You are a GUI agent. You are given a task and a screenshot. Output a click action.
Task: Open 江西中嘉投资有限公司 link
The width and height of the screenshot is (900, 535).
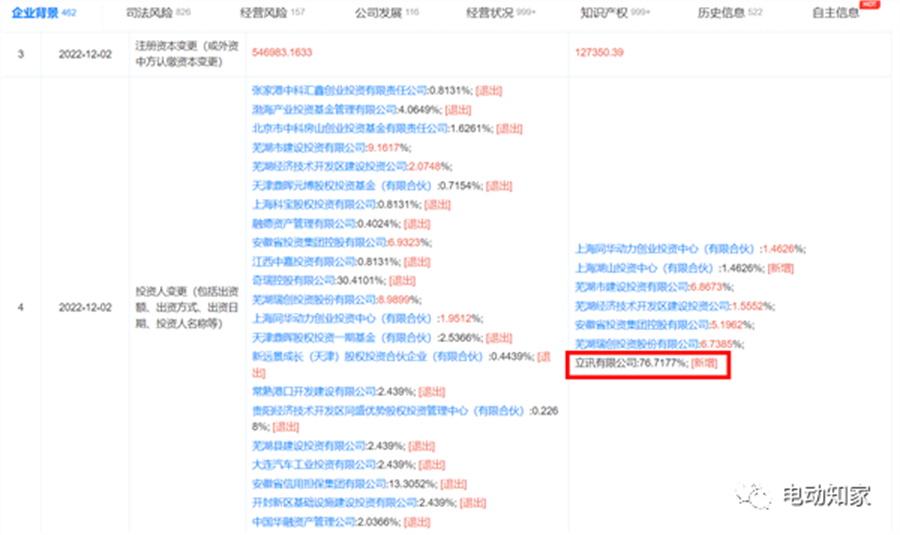tap(304, 262)
